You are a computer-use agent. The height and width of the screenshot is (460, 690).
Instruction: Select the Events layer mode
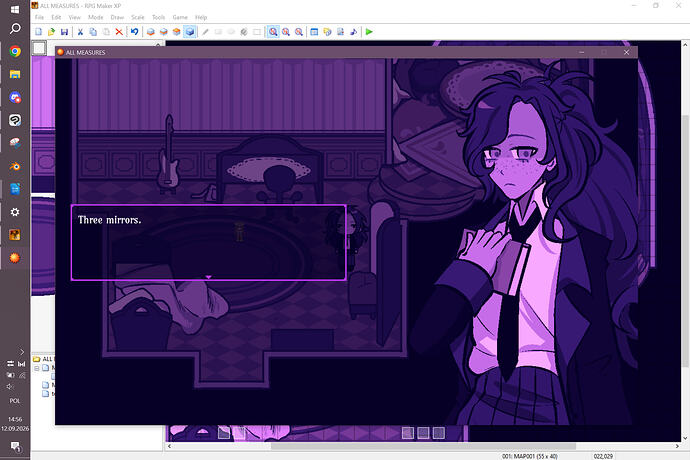(x=190, y=32)
